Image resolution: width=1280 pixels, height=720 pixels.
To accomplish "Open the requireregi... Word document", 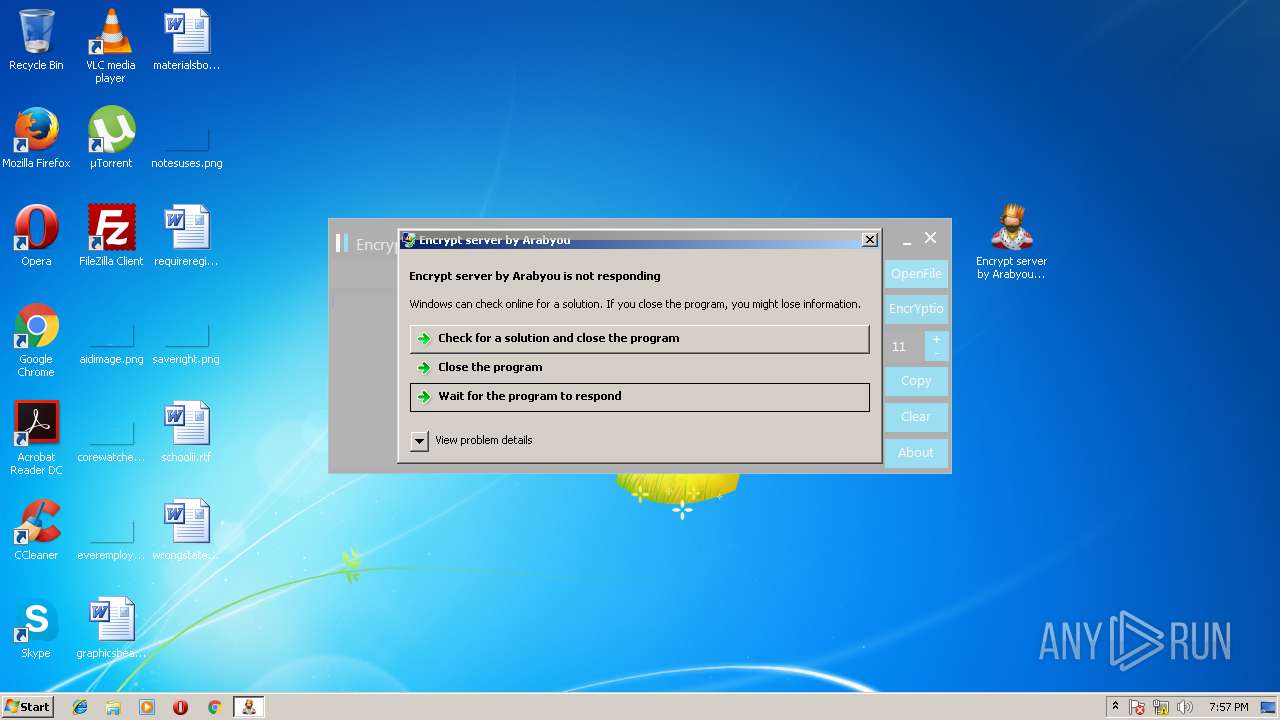I will coord(186,236).
